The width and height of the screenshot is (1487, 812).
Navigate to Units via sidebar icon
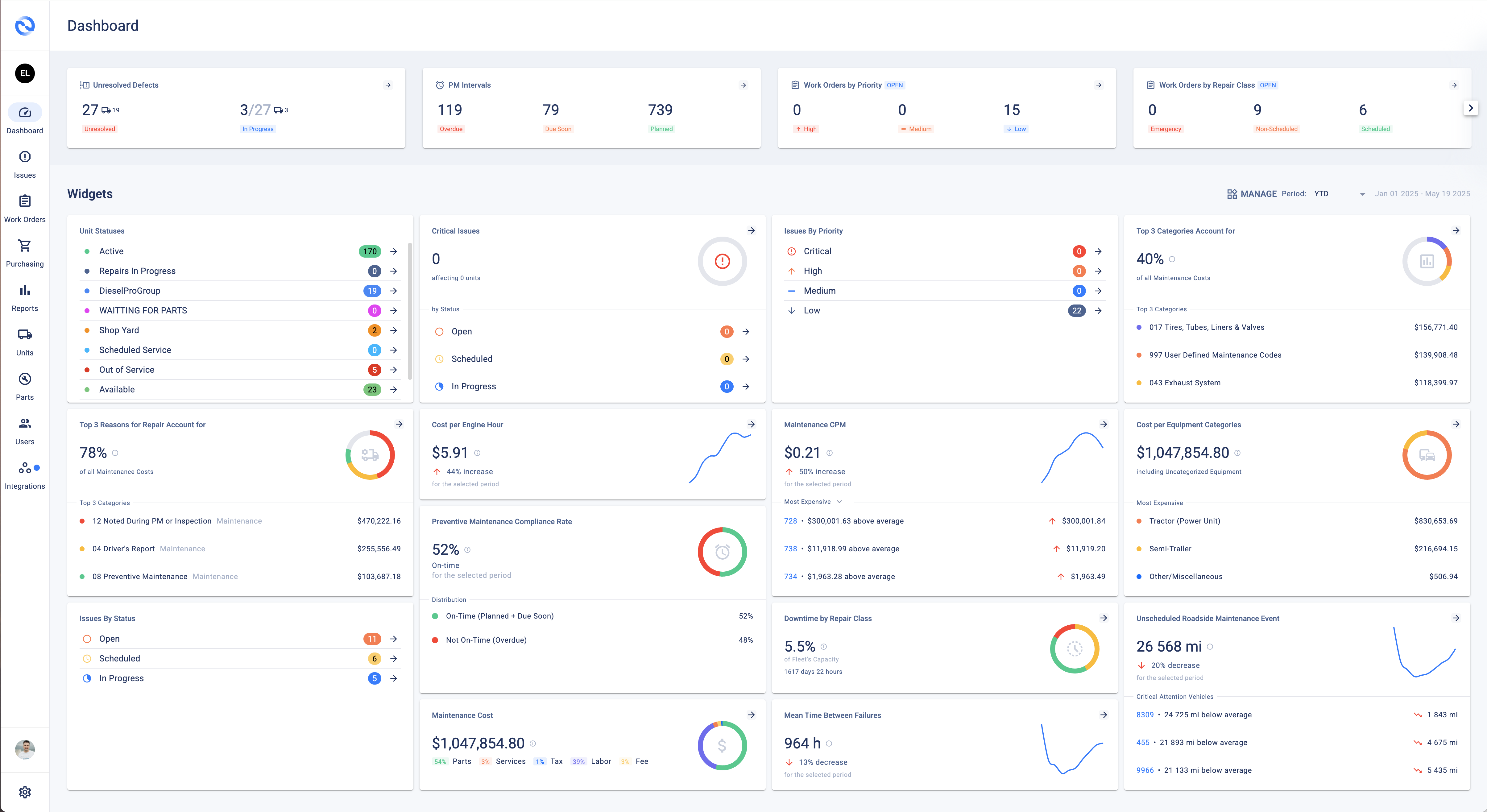(x=24, y=341)
